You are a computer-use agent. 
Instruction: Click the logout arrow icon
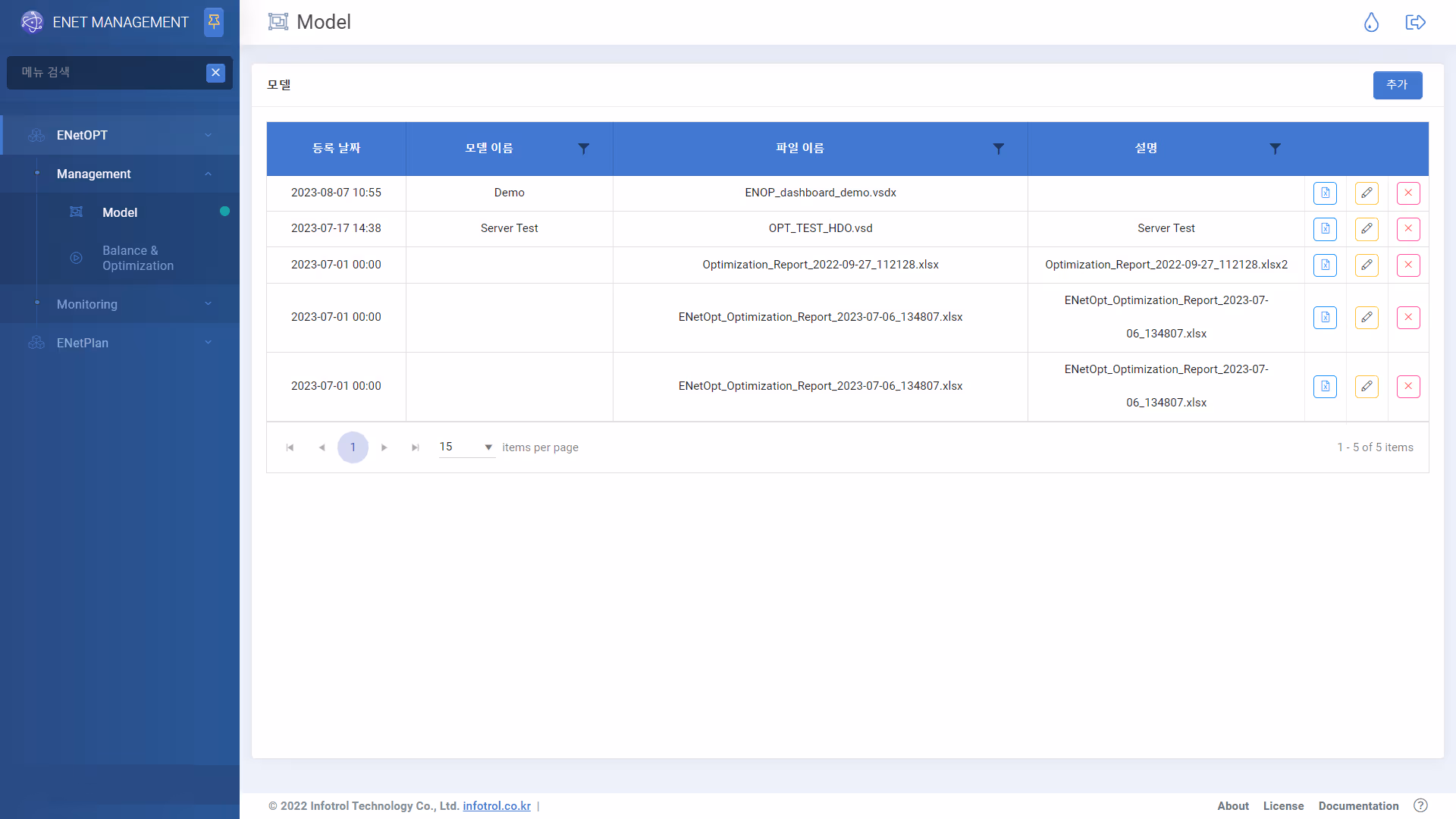coord(1415,22)
